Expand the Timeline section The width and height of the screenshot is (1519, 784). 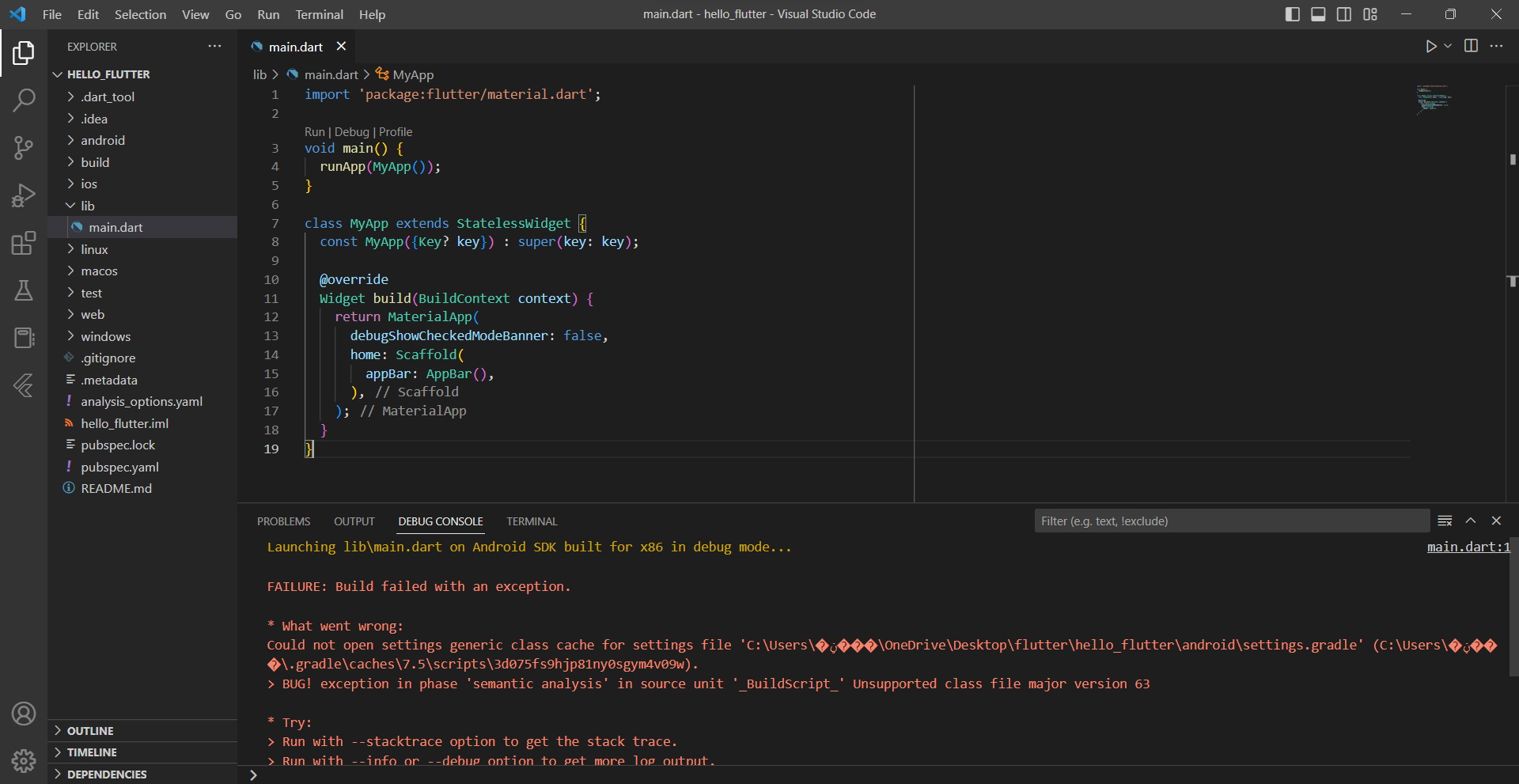tap(142, 752)
